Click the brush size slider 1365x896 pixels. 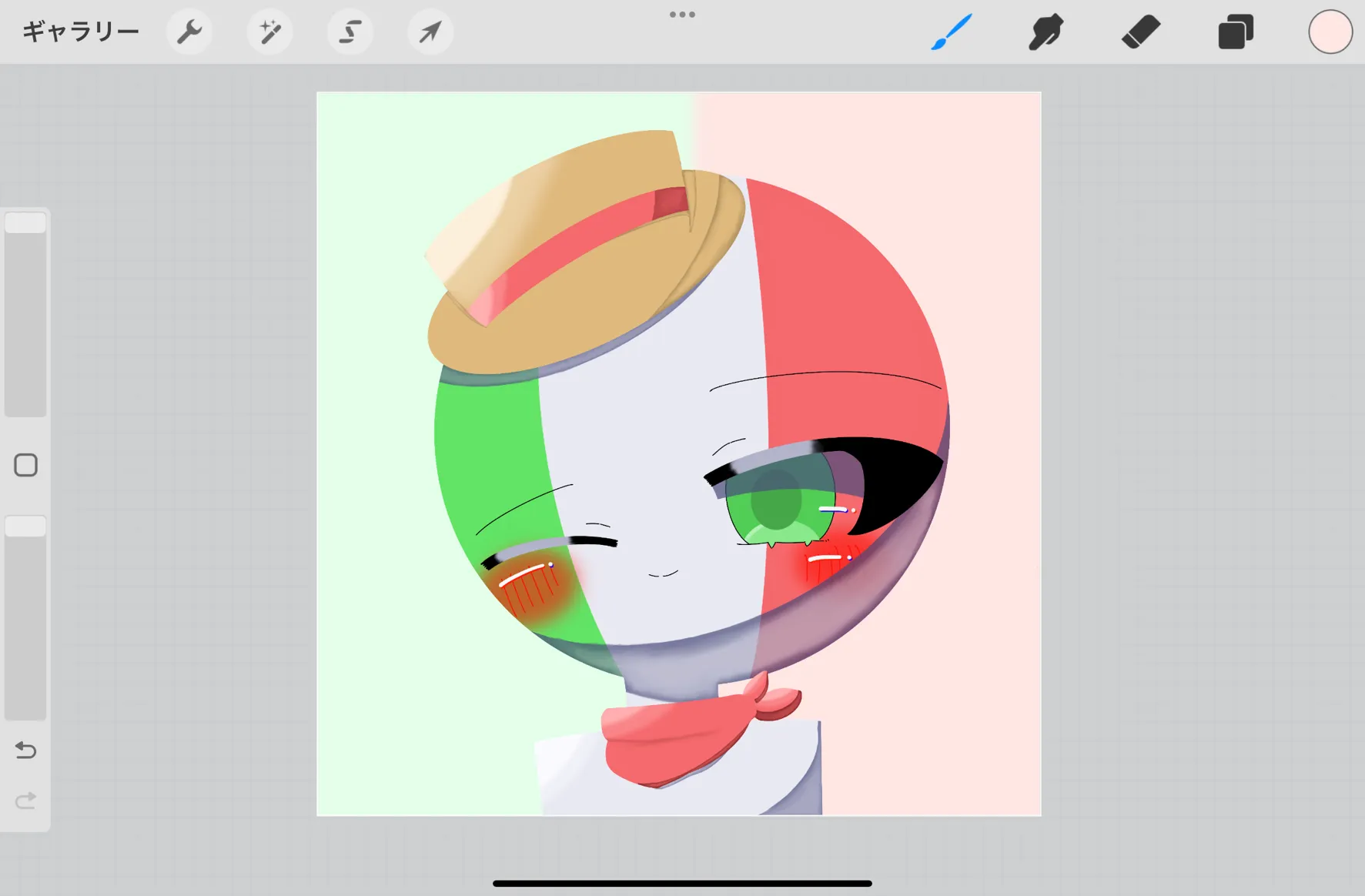coord(25,313)
